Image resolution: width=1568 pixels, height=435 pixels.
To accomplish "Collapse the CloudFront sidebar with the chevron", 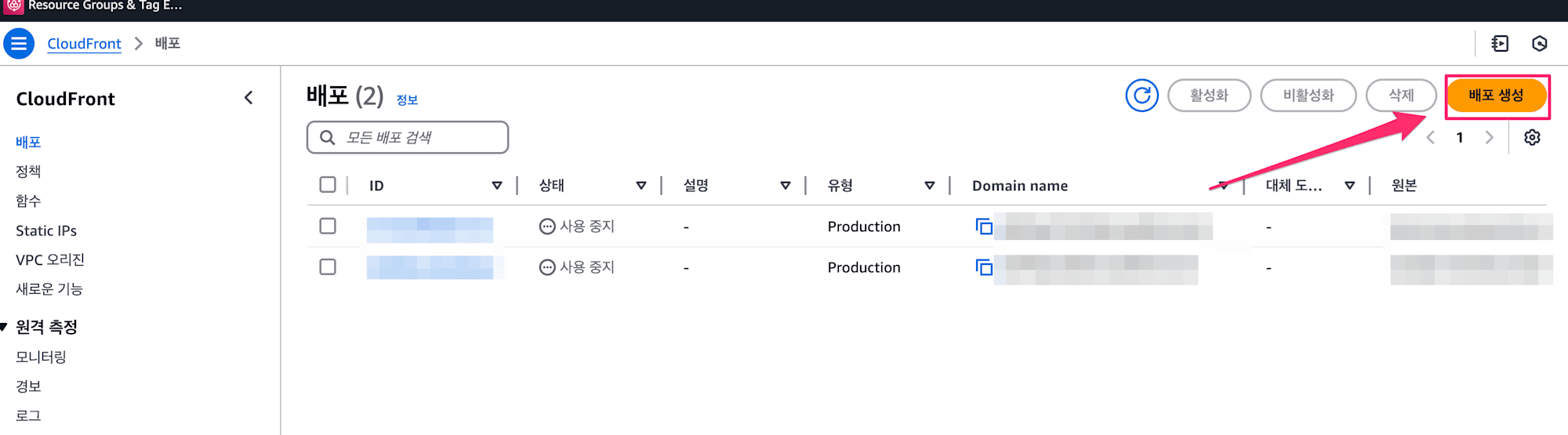I will [249, 98].
